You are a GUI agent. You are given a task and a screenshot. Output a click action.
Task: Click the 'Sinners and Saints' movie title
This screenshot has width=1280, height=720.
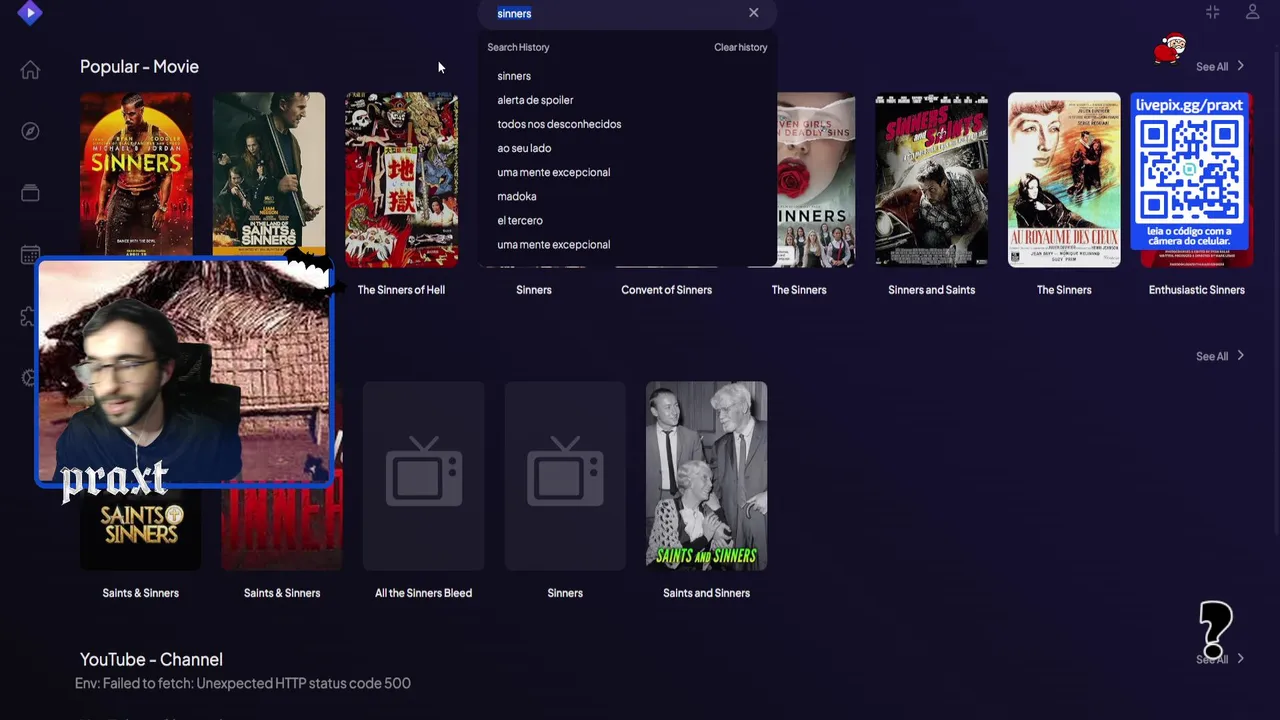931,290
